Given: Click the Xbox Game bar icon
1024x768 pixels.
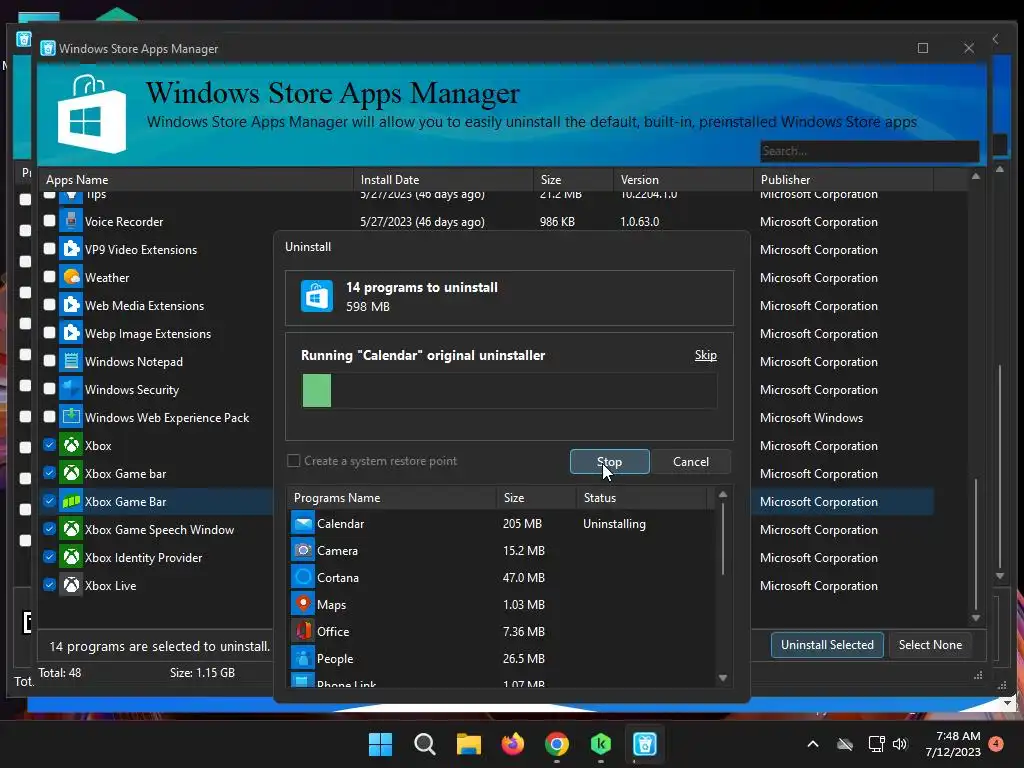Looking at the screenshot, I should tap(71, 474).
